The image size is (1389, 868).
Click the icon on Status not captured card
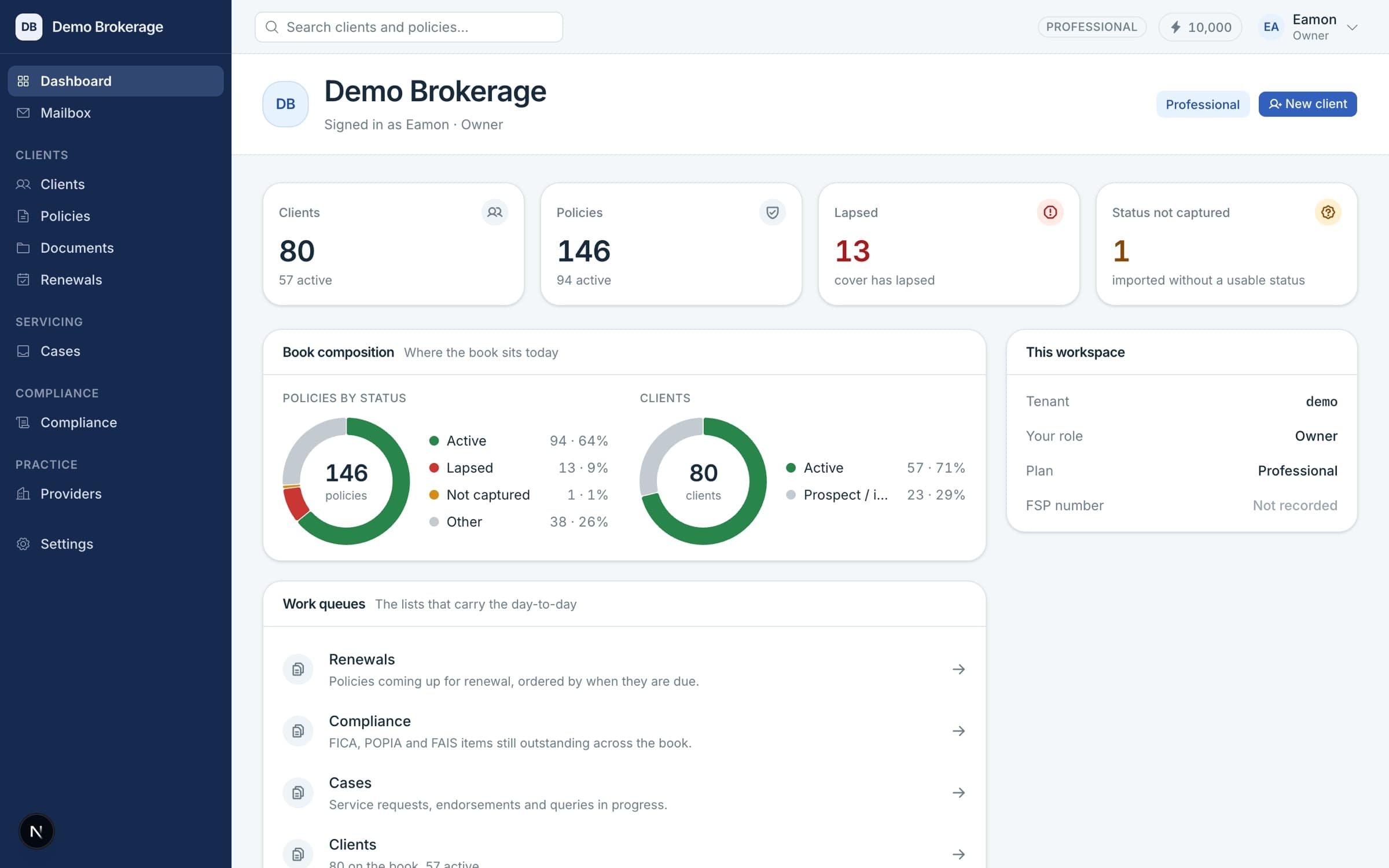click(1328, 212)
